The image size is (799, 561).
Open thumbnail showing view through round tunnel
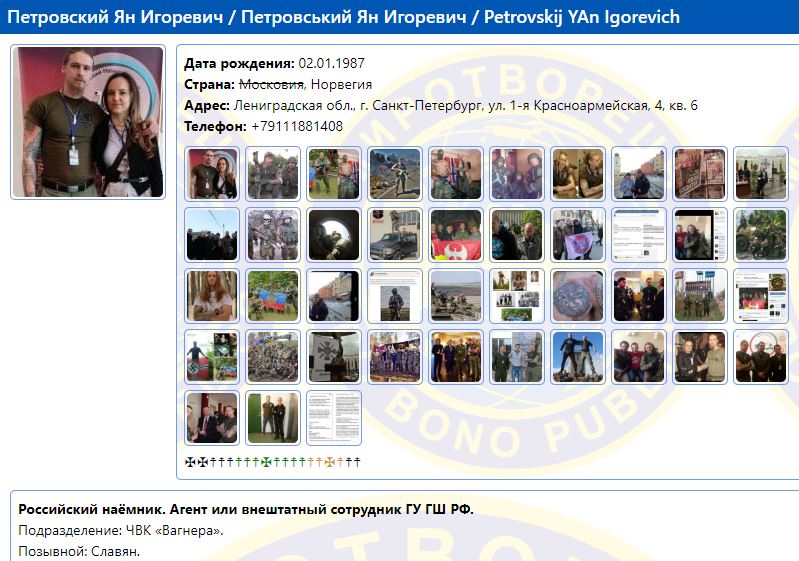point(334,235)
